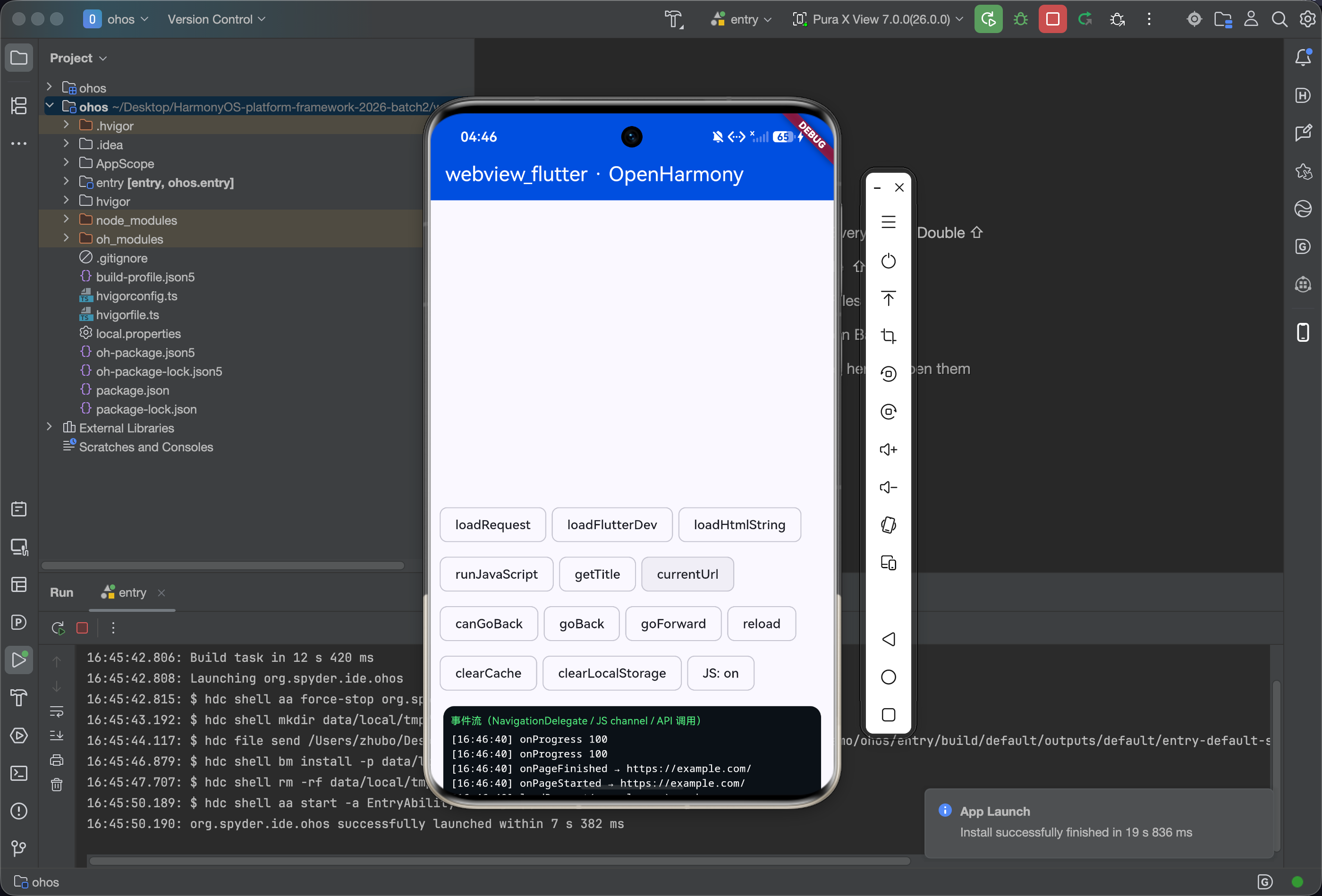Tap the currentUrl button
This screenshot has height=896, width=1322.
pos(687,575)
